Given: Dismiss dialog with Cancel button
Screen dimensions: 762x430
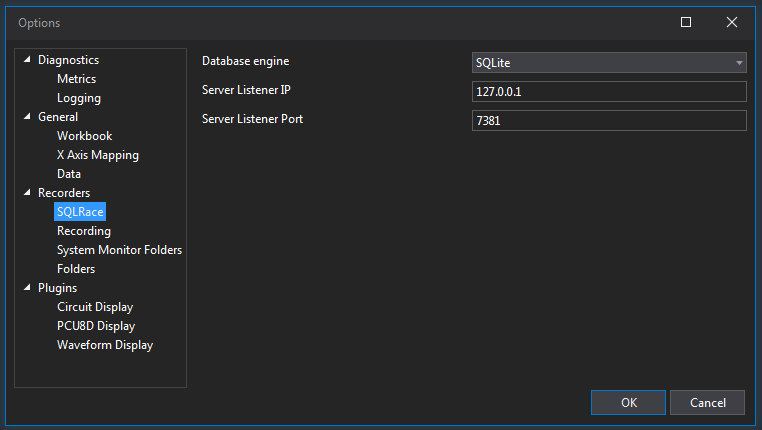Looking at the screenshot, I should coord(708,402).
